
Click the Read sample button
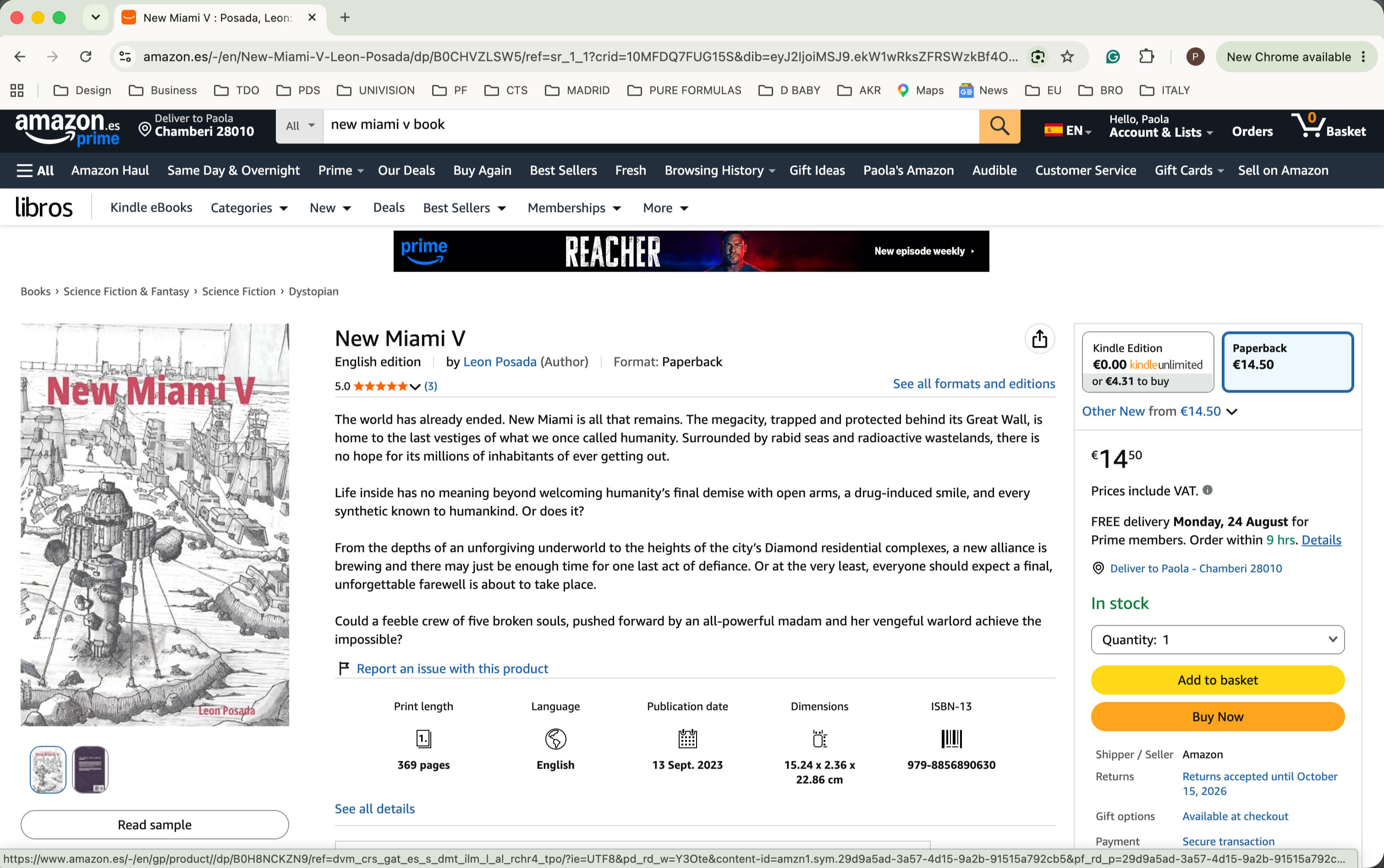click(x=154, y=824)
